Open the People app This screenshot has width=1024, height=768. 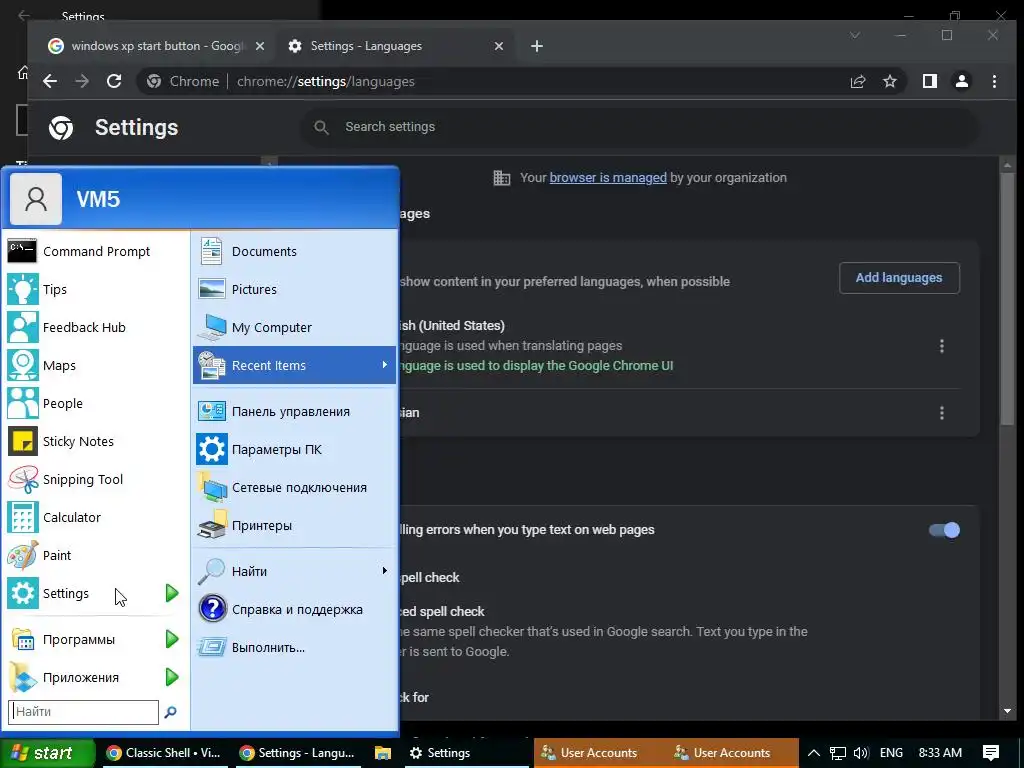[95, 404]
